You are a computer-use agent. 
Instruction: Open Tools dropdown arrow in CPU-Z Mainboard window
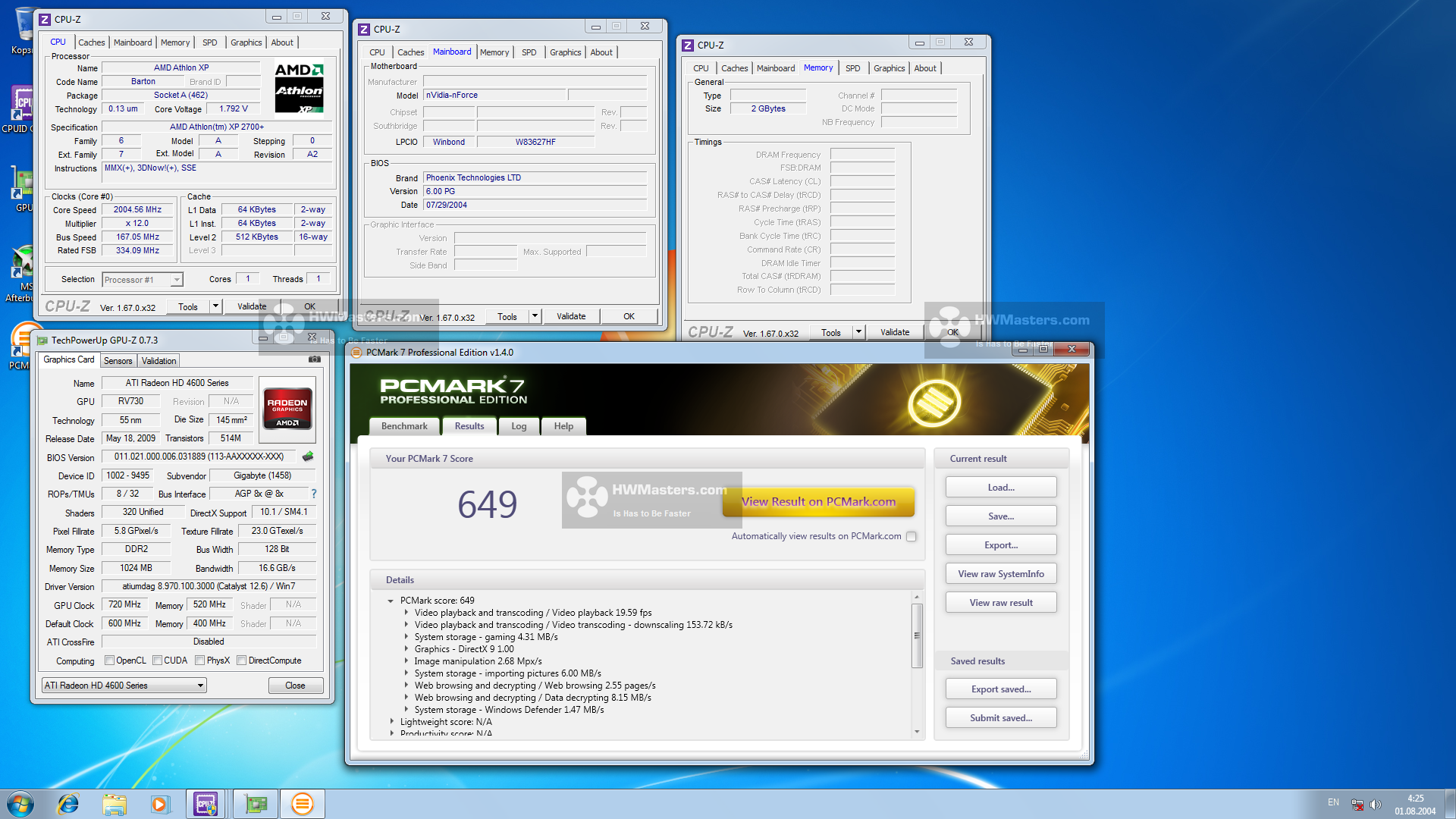(x=535, y=316)
